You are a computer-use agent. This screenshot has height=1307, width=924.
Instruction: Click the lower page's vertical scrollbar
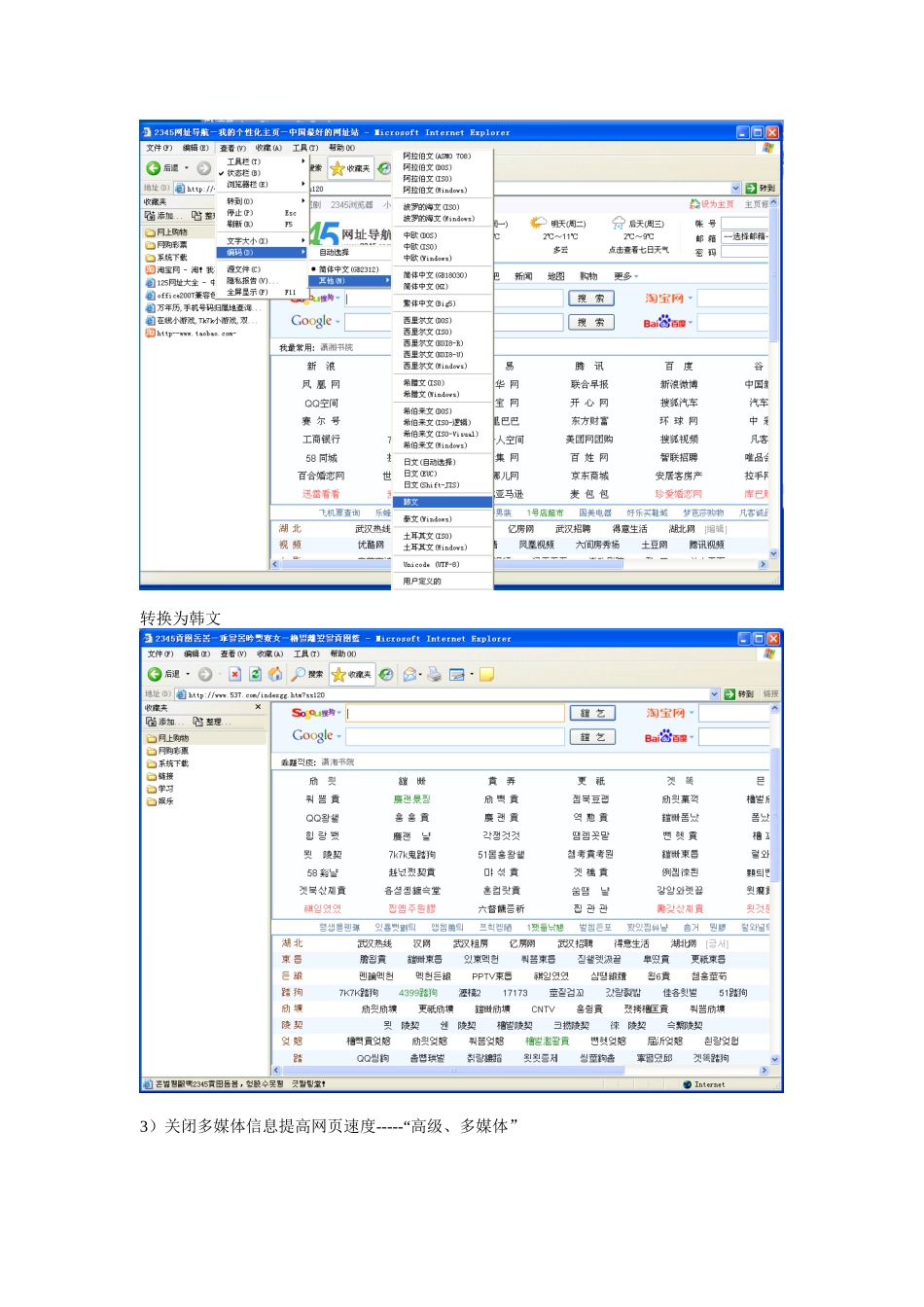[775, 884]
